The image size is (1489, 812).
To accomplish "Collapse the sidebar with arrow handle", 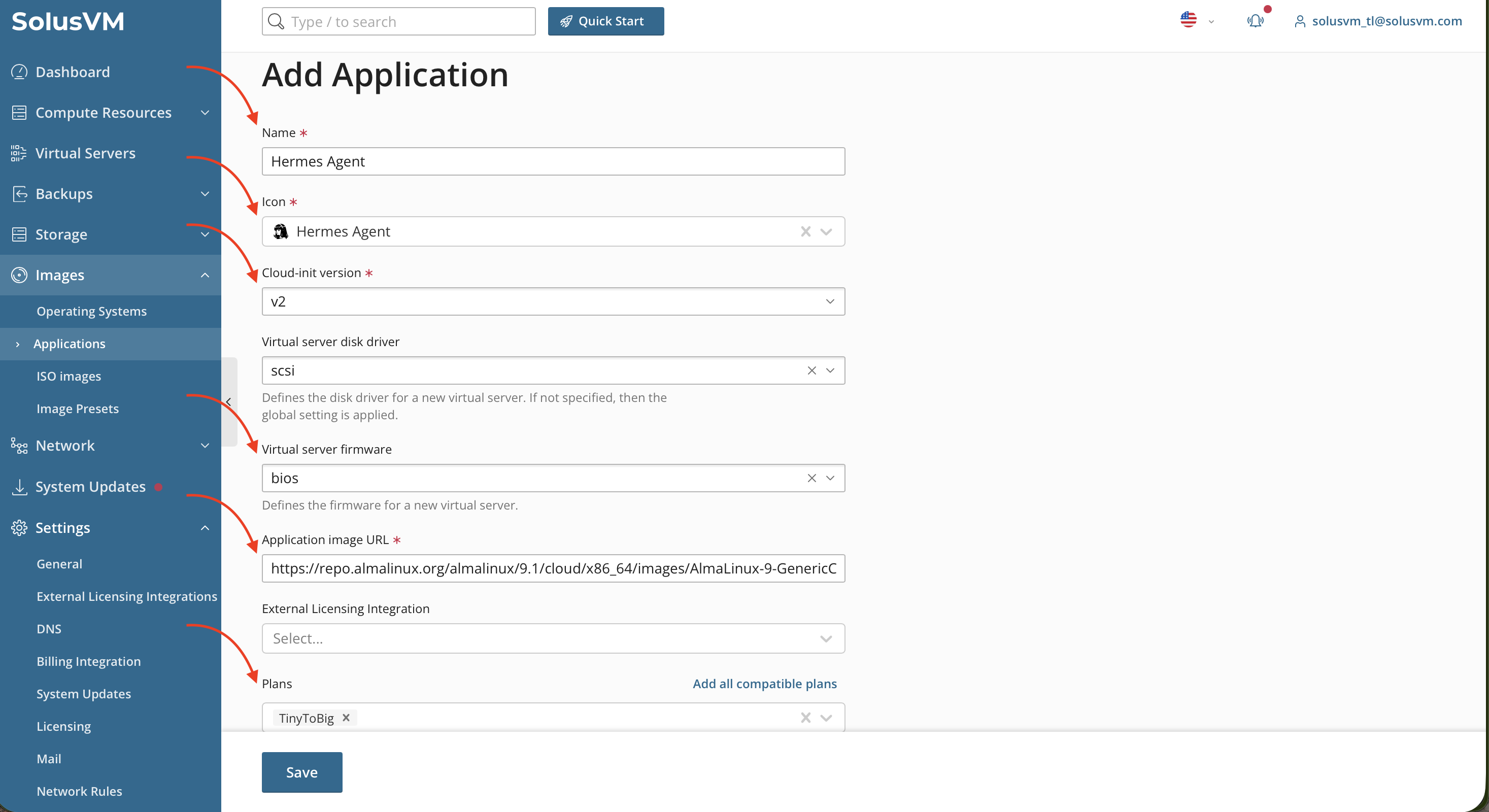I will 229,401.
